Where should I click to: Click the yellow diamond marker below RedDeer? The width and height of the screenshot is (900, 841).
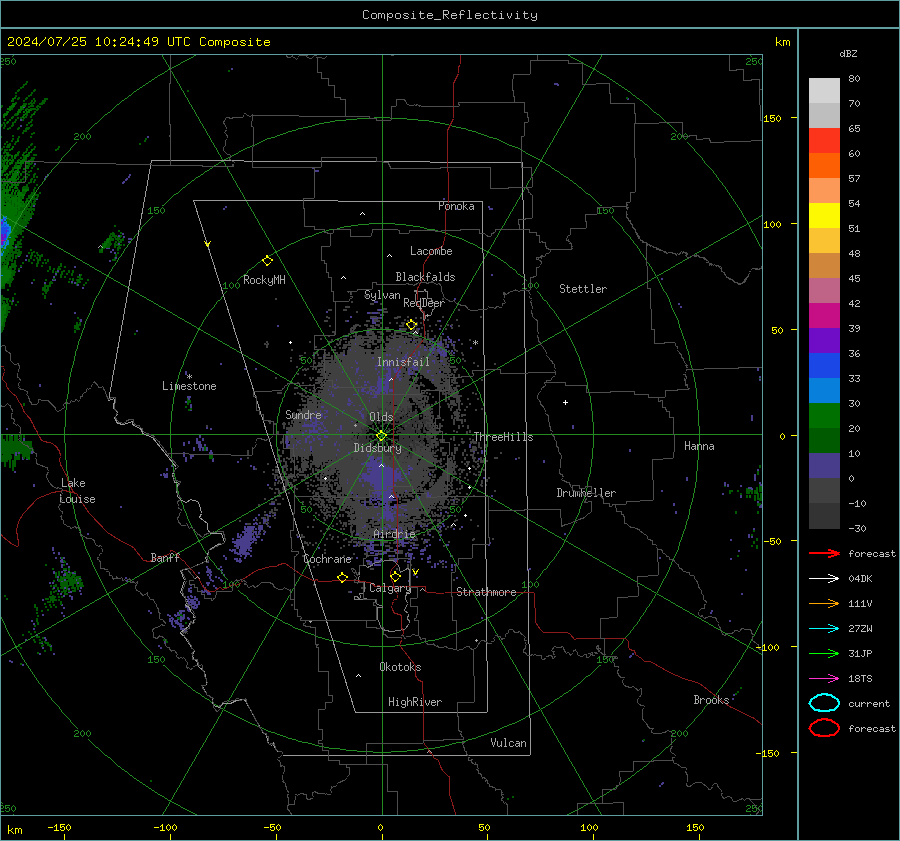click(411, 325)
